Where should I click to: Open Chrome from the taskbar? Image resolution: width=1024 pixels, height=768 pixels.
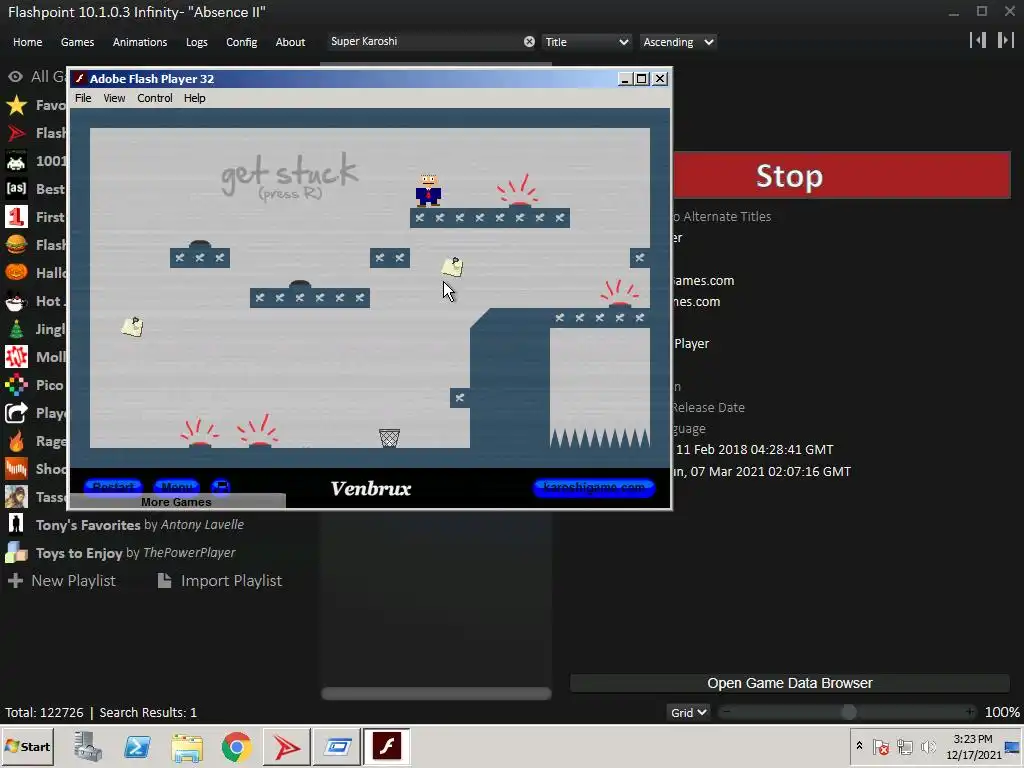(236, 746)
